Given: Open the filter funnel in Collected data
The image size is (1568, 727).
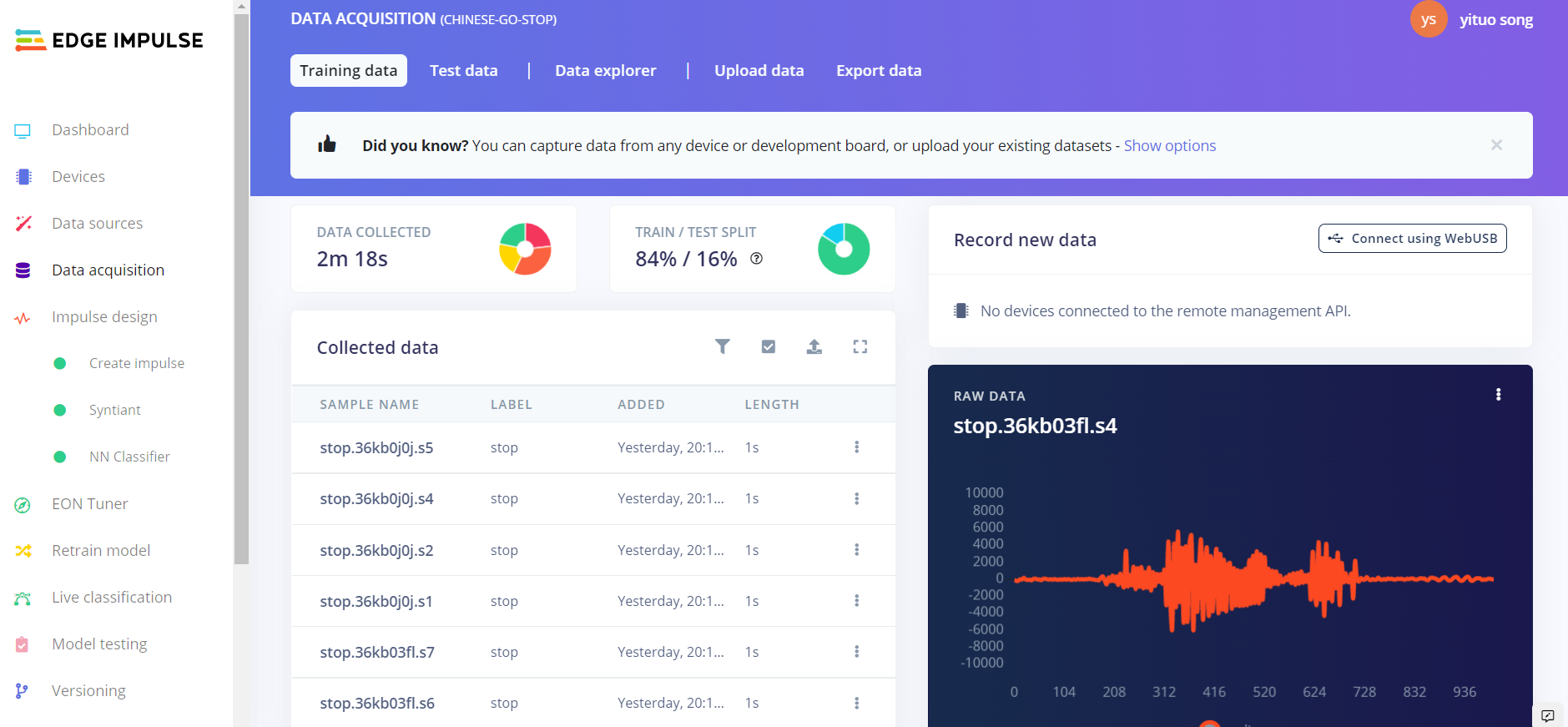Looking at the screenshot, I should [723, 346].
